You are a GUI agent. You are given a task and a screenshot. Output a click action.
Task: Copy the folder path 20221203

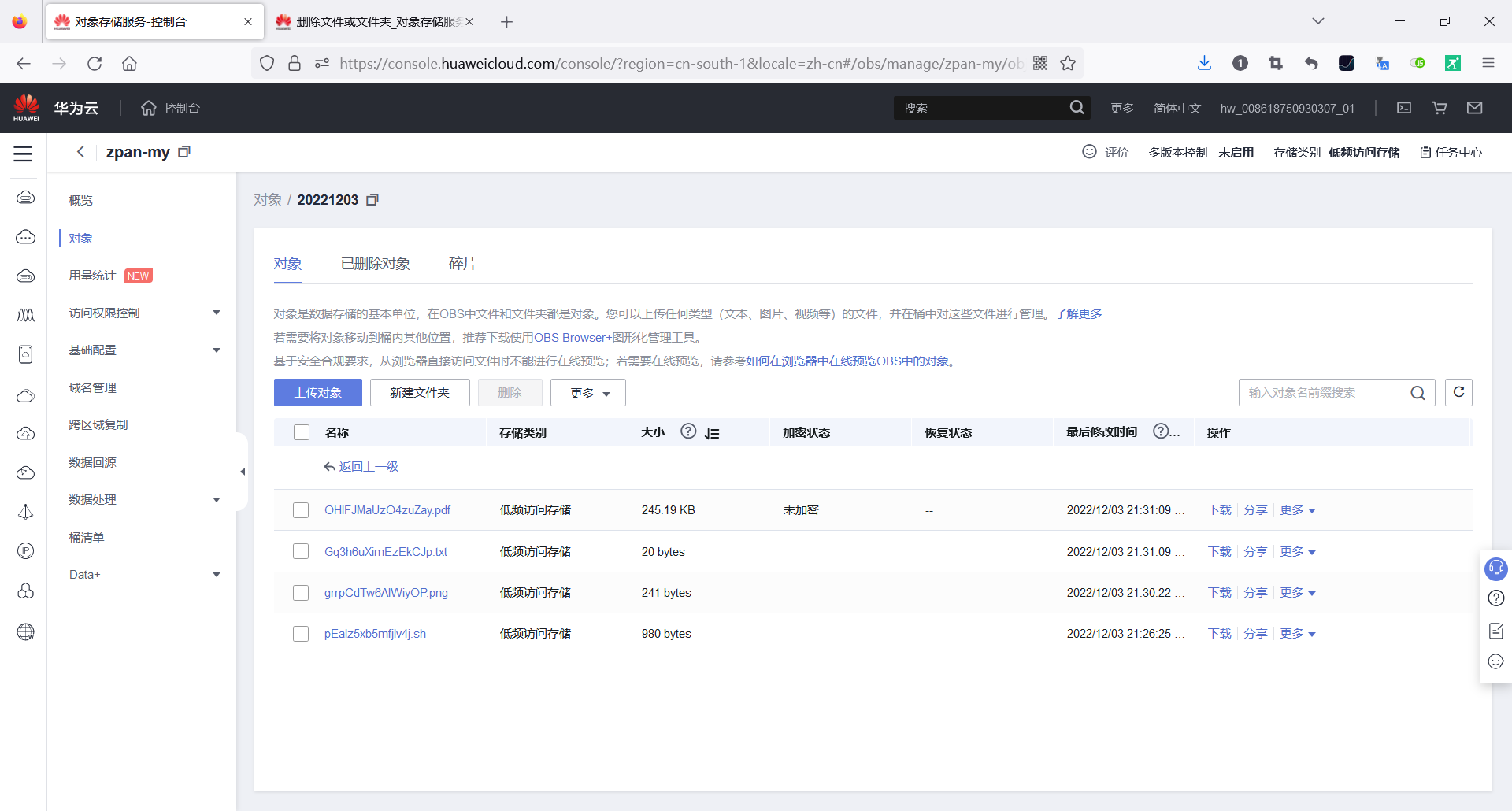(372, 200)
